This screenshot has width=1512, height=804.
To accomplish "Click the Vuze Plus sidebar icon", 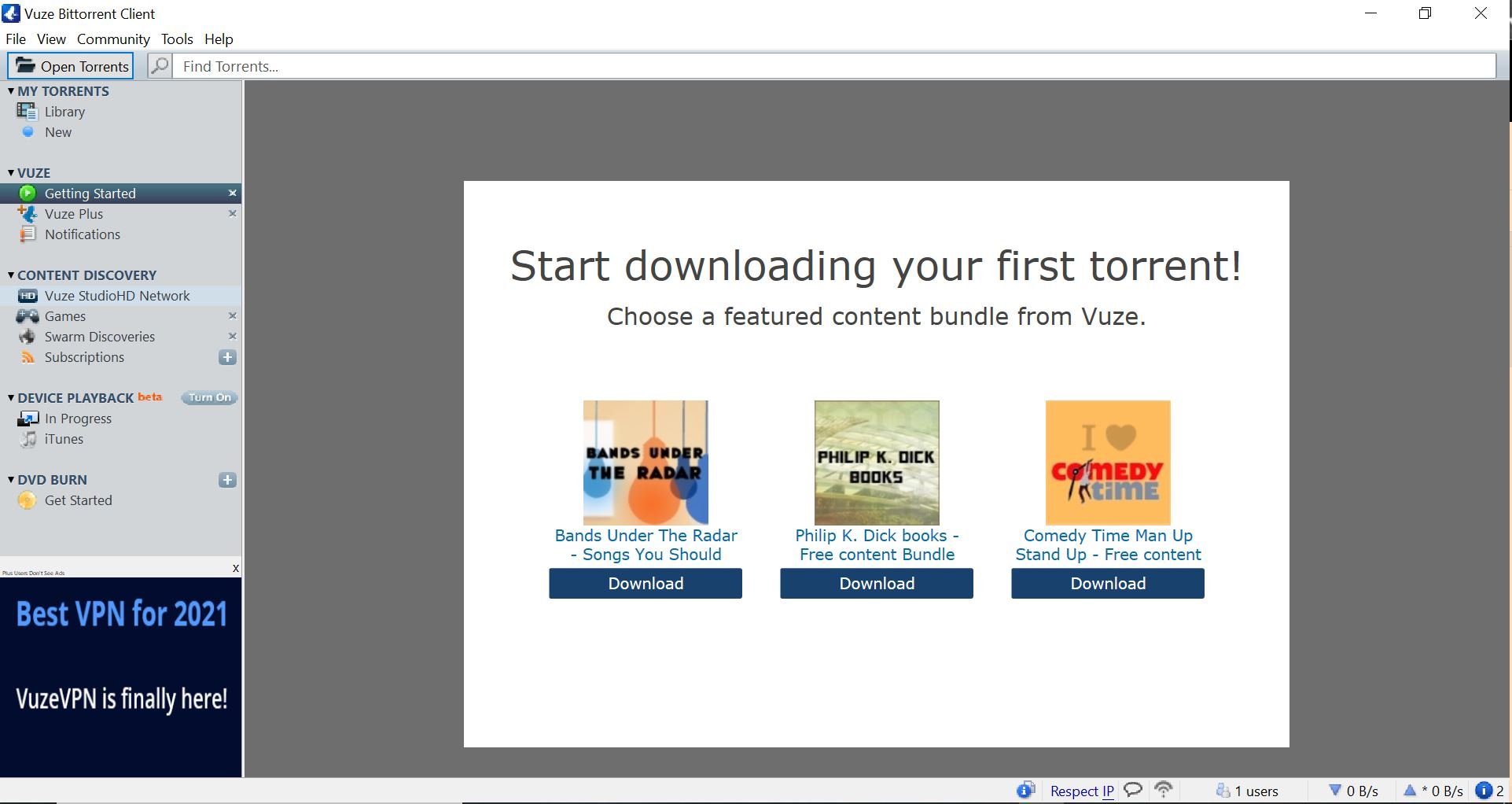I will pos(28,214).
